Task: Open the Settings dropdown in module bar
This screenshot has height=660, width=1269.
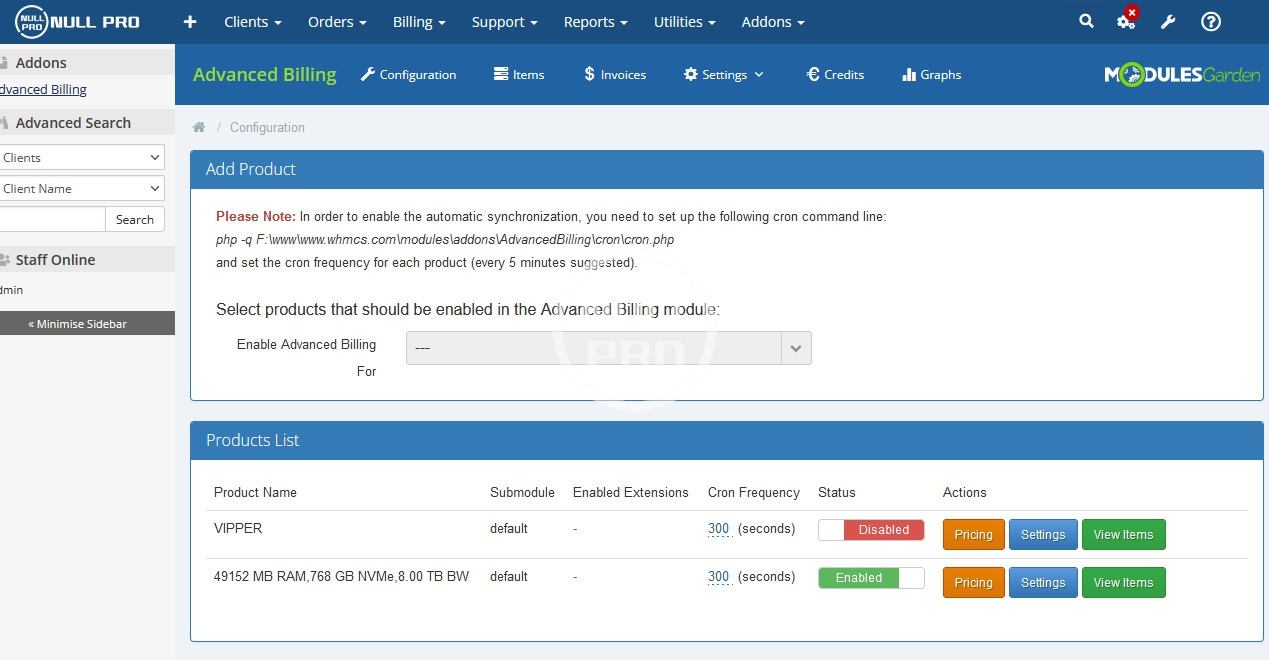Action: 724,75
